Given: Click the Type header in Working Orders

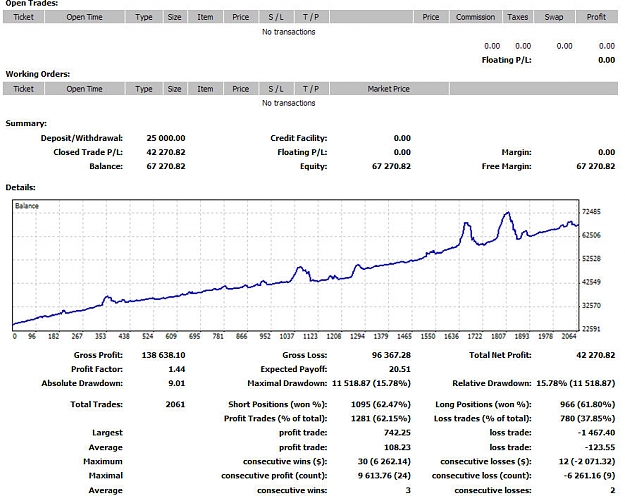Looking at the screenshot, I should pos(143,89).
